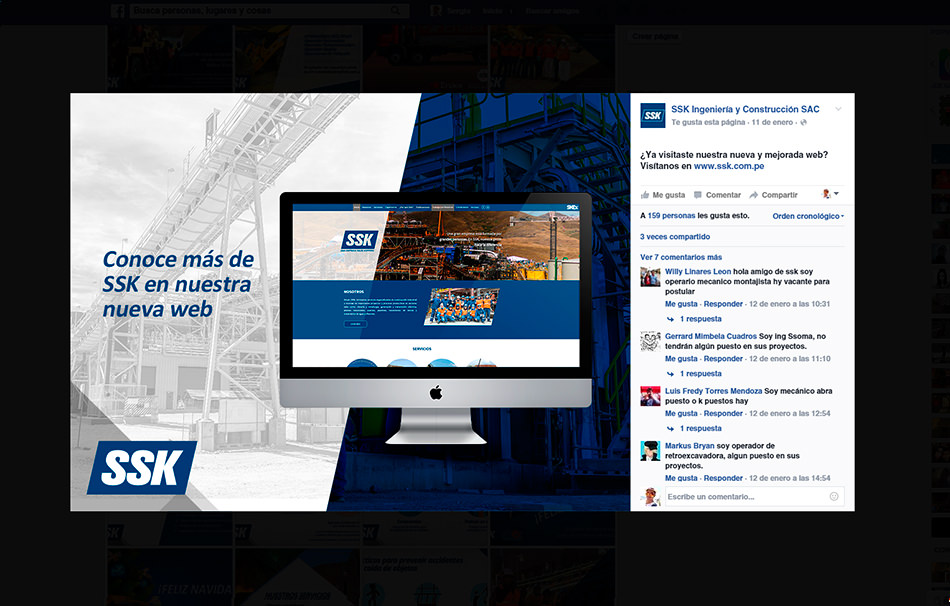
Task: Open the Orden cronológico sort dropdown
Action: coord(808,216)
